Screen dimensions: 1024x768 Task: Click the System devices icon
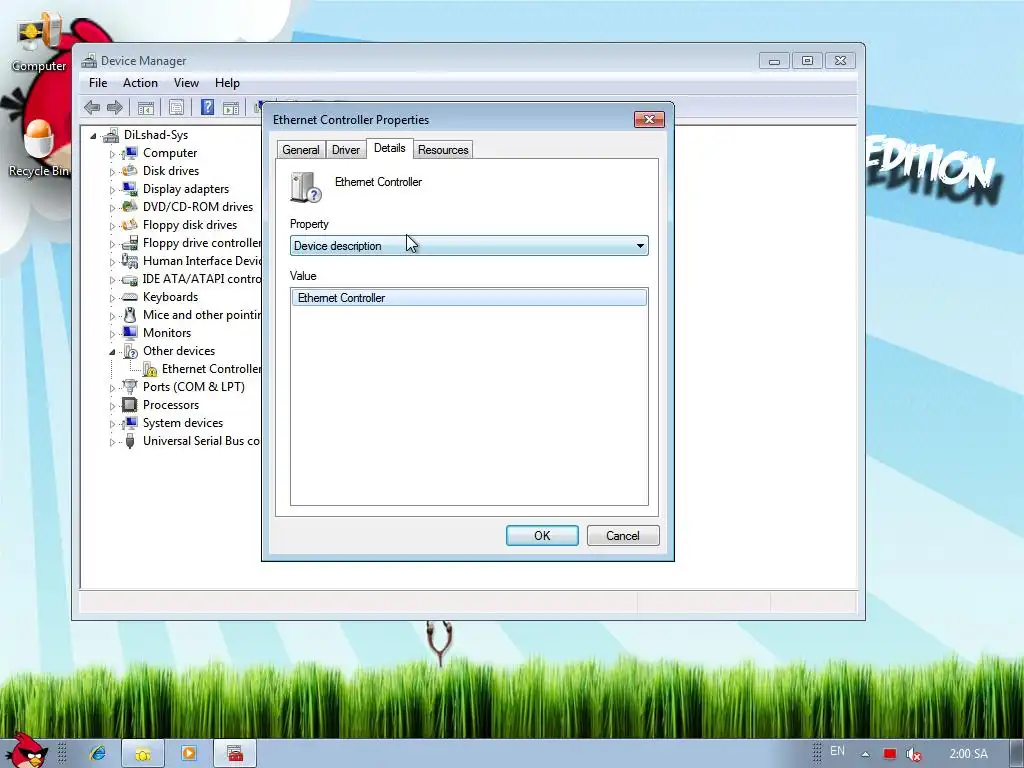pyautogui.click(x=130, y=423)
